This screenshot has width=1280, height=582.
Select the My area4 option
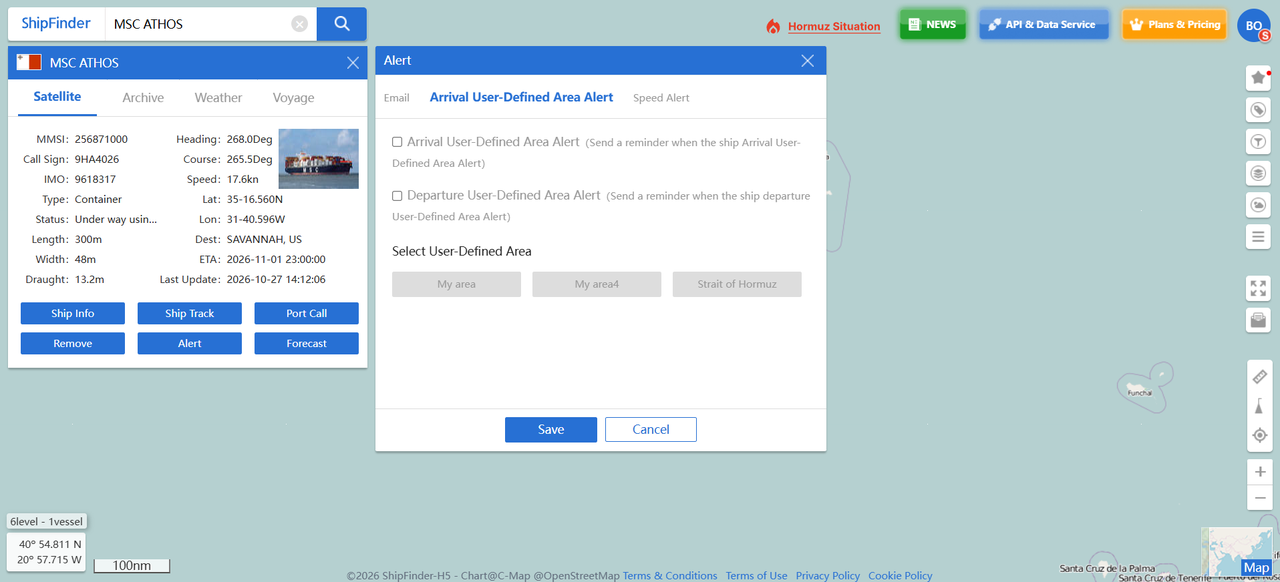[x=597, y=285]
